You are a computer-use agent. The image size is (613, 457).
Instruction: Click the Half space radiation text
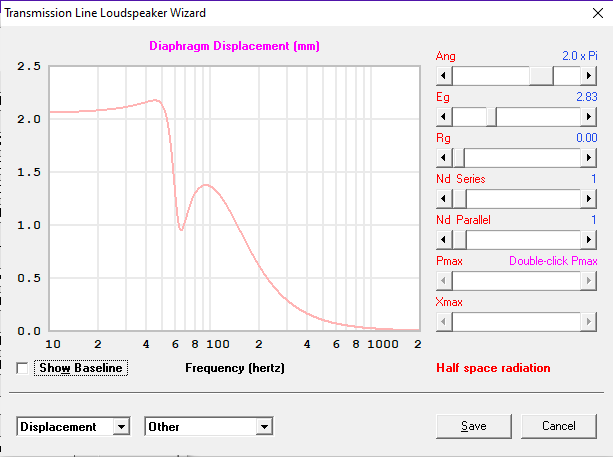pyautogui.click(x=493, y=368)
